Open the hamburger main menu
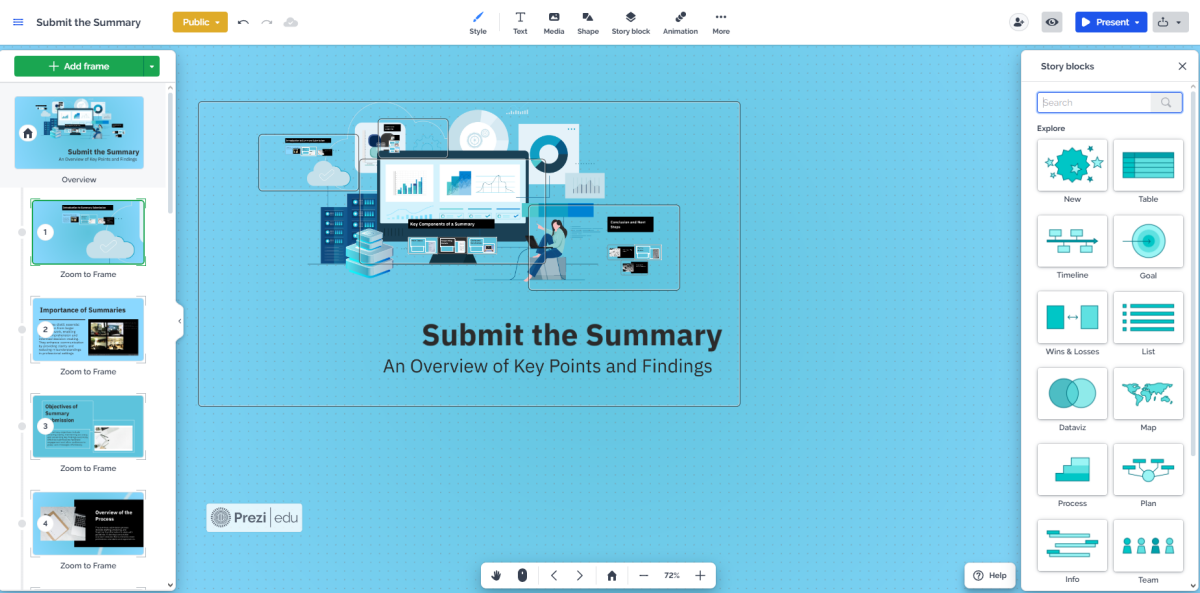This screenshot has height=593, width=1200. 18,22
